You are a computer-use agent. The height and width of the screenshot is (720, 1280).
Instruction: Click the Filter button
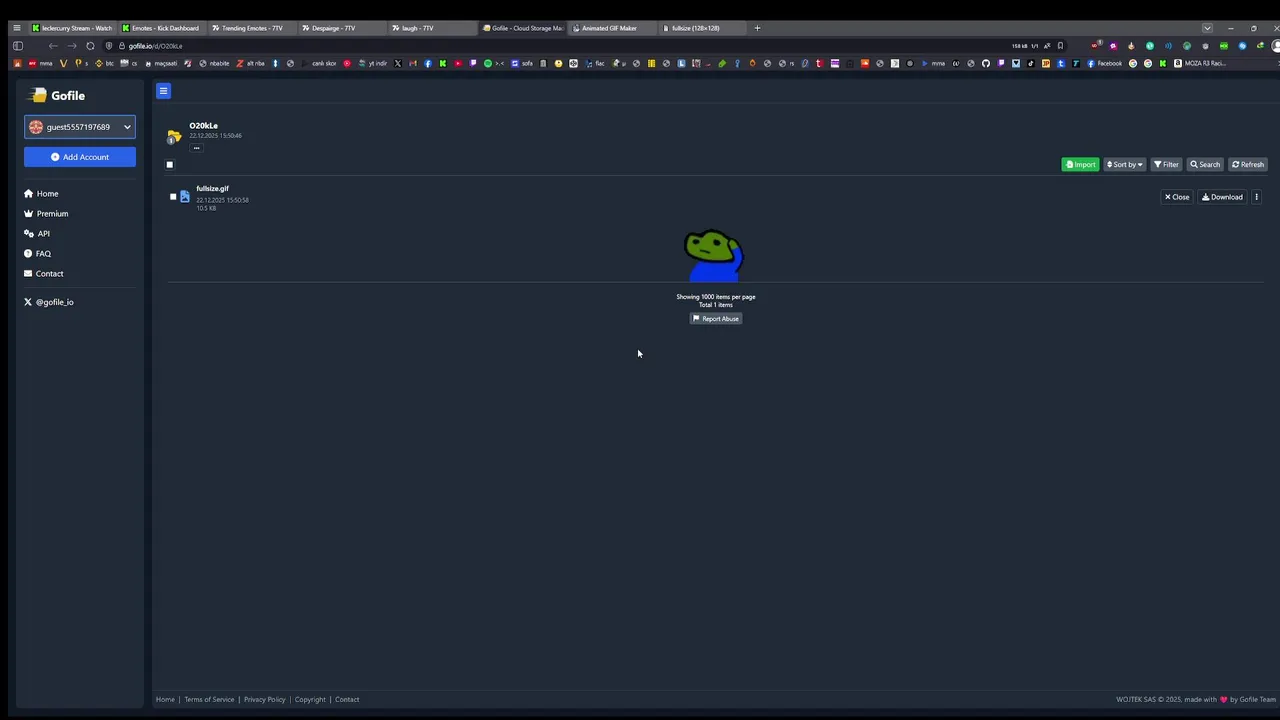(1166, 164)
